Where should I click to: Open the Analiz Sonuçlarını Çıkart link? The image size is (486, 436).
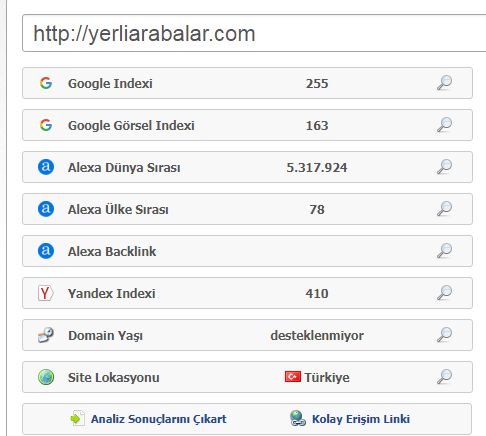point(159,419)
